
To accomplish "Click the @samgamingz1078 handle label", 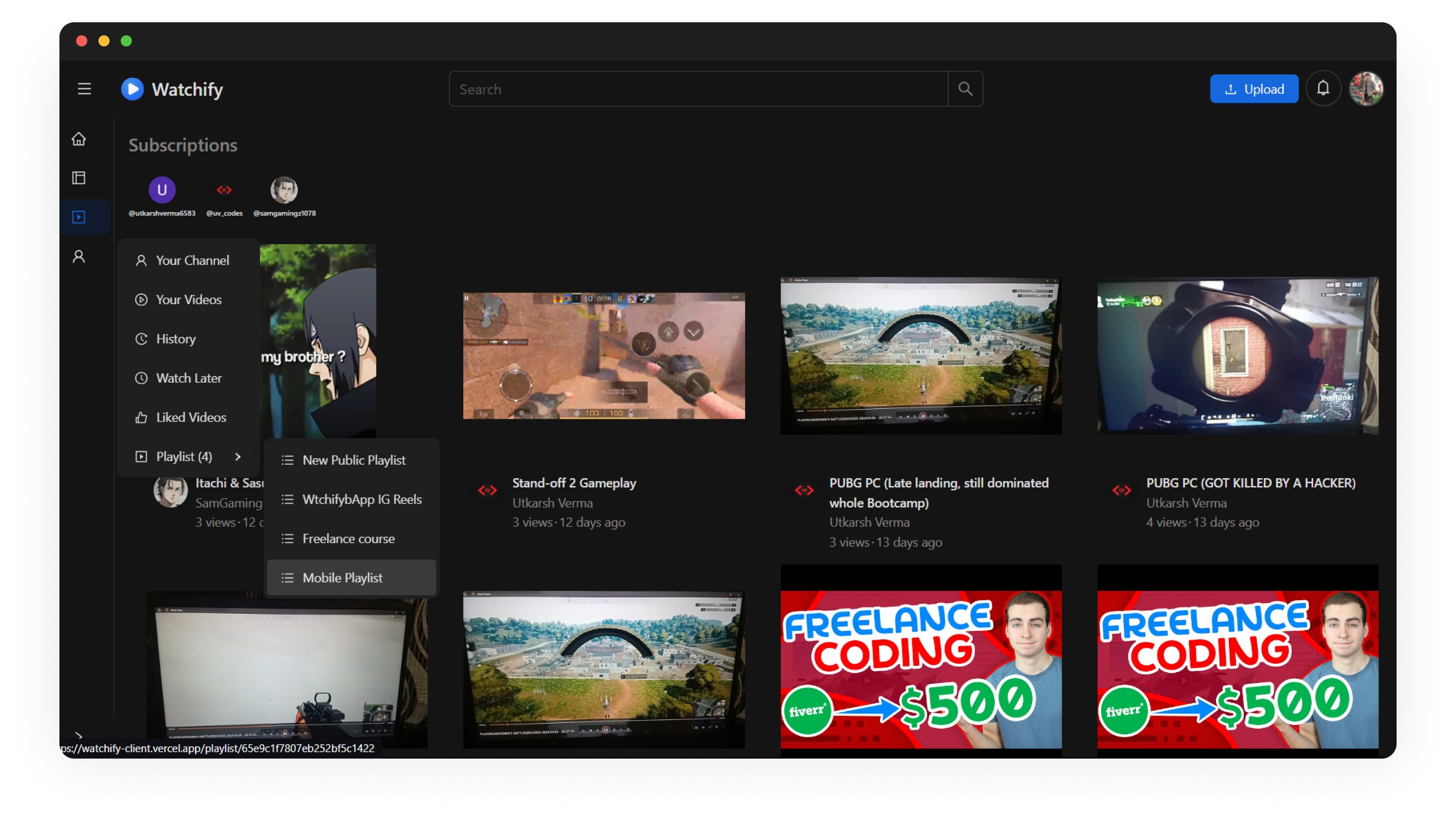I will point(284,213).
